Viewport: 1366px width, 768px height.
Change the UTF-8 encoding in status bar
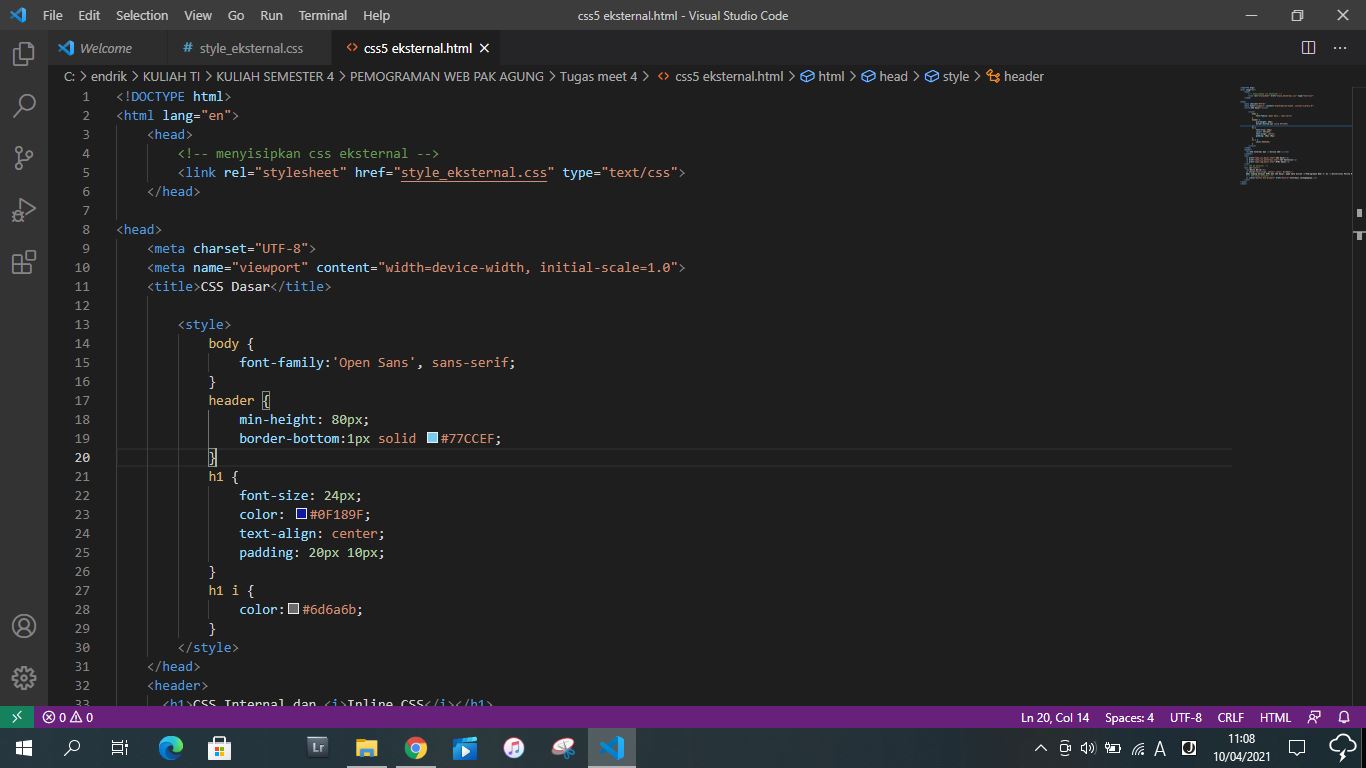click(x=1186, y=717)
